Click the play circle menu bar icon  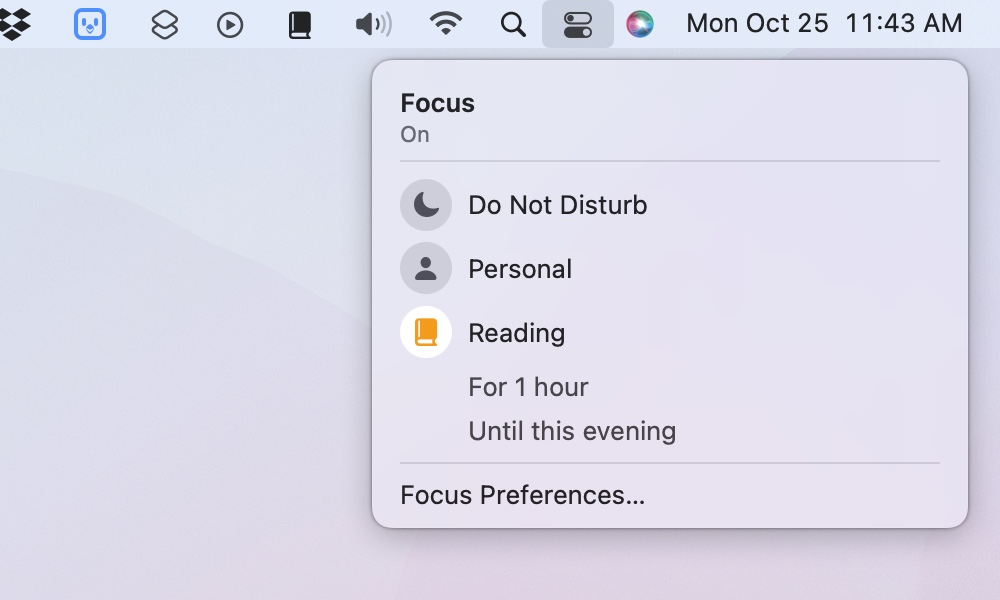point(230,25)
